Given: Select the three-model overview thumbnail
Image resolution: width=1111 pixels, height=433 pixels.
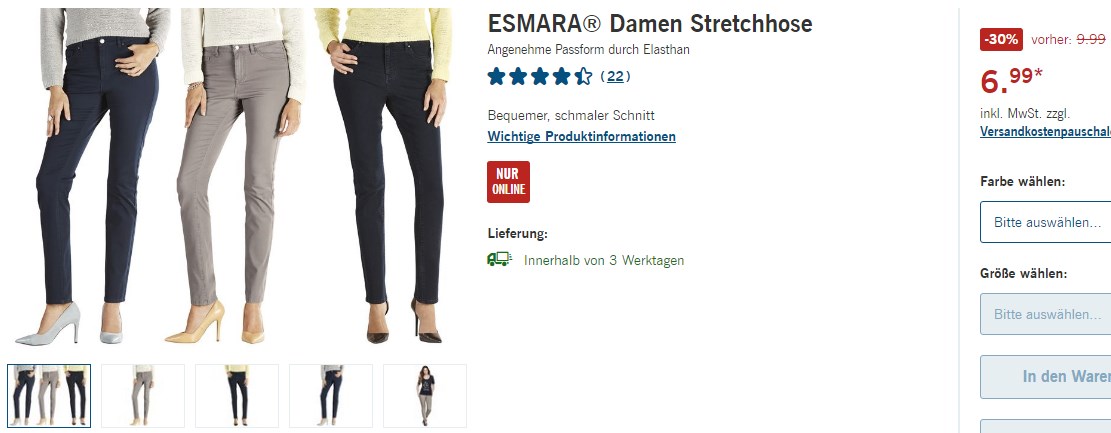Looking at the screenshot, I should pyautogui.click(x=49, y=395).
